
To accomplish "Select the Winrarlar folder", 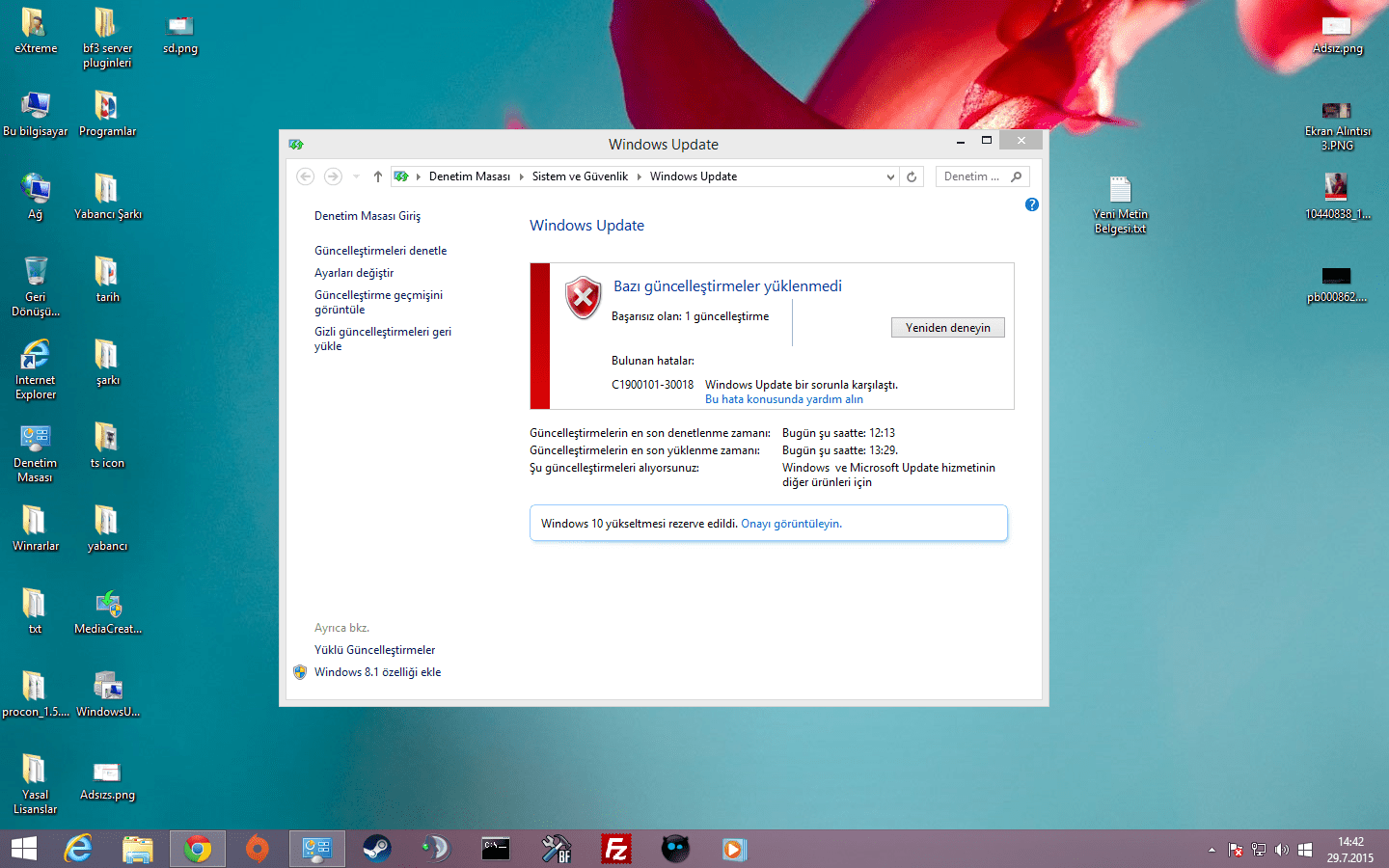I will pos(36,529).
